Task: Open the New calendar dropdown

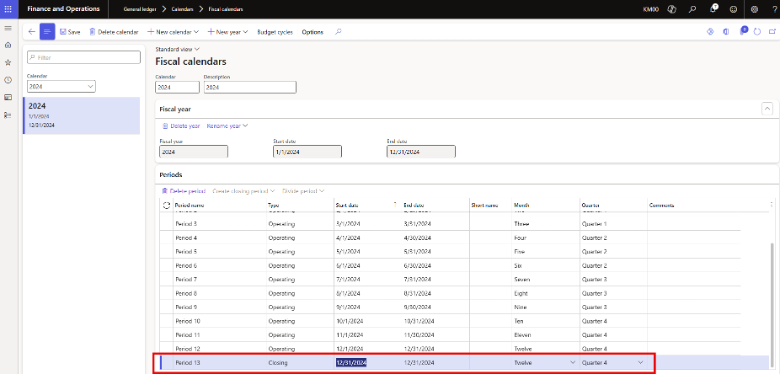Action: 173,32
